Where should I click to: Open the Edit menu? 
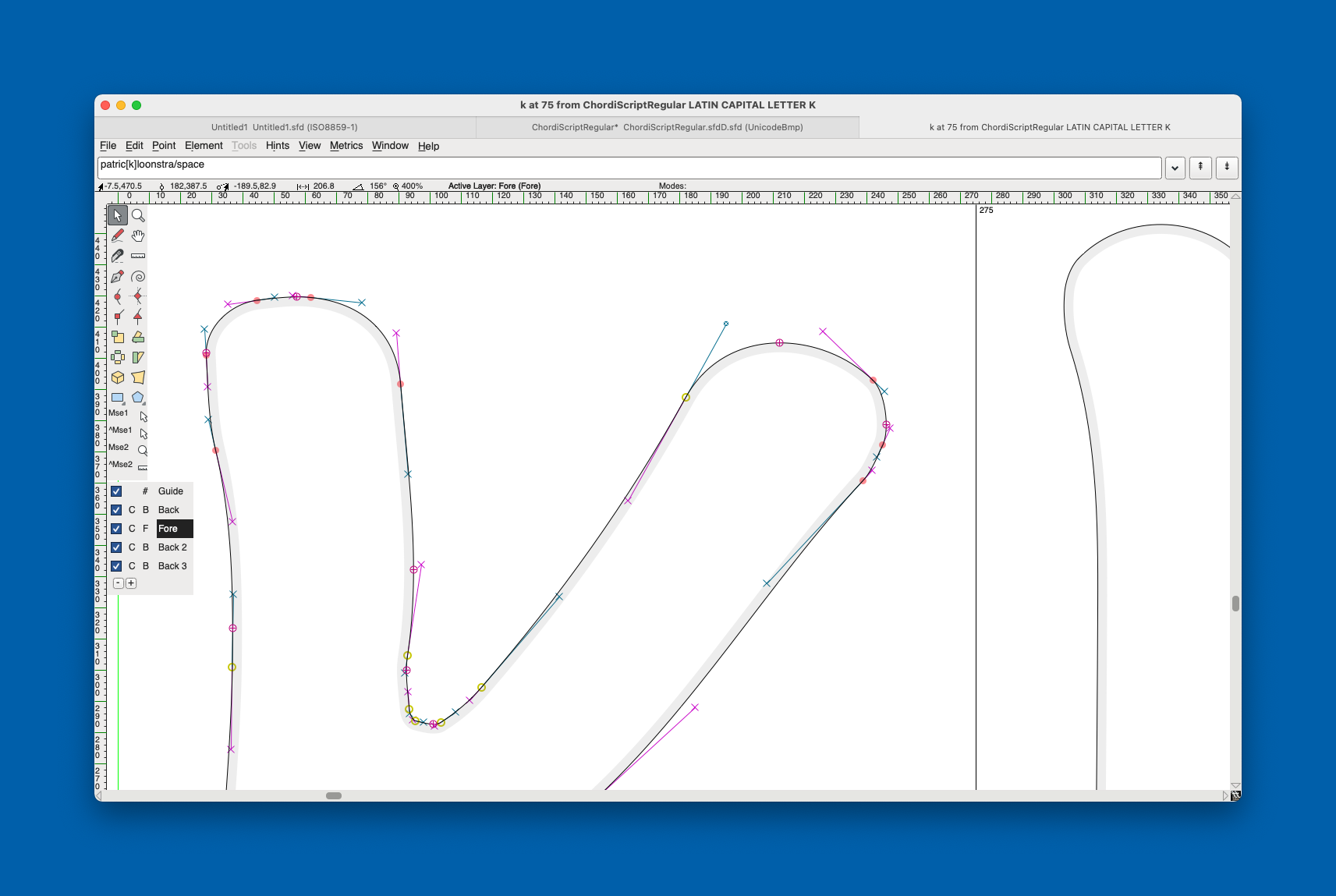pos(134,146)
